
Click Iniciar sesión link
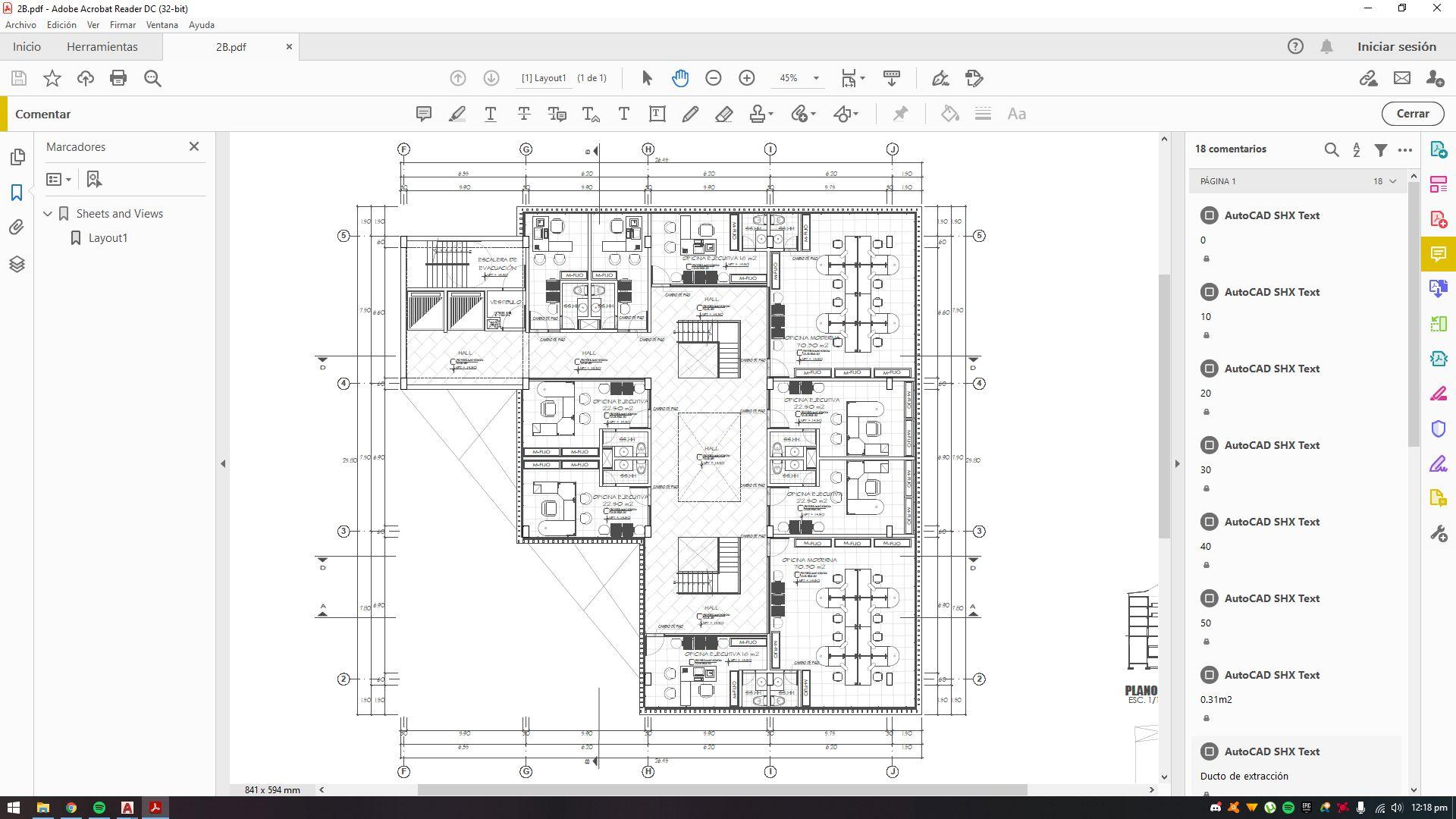coord(1396,47)
